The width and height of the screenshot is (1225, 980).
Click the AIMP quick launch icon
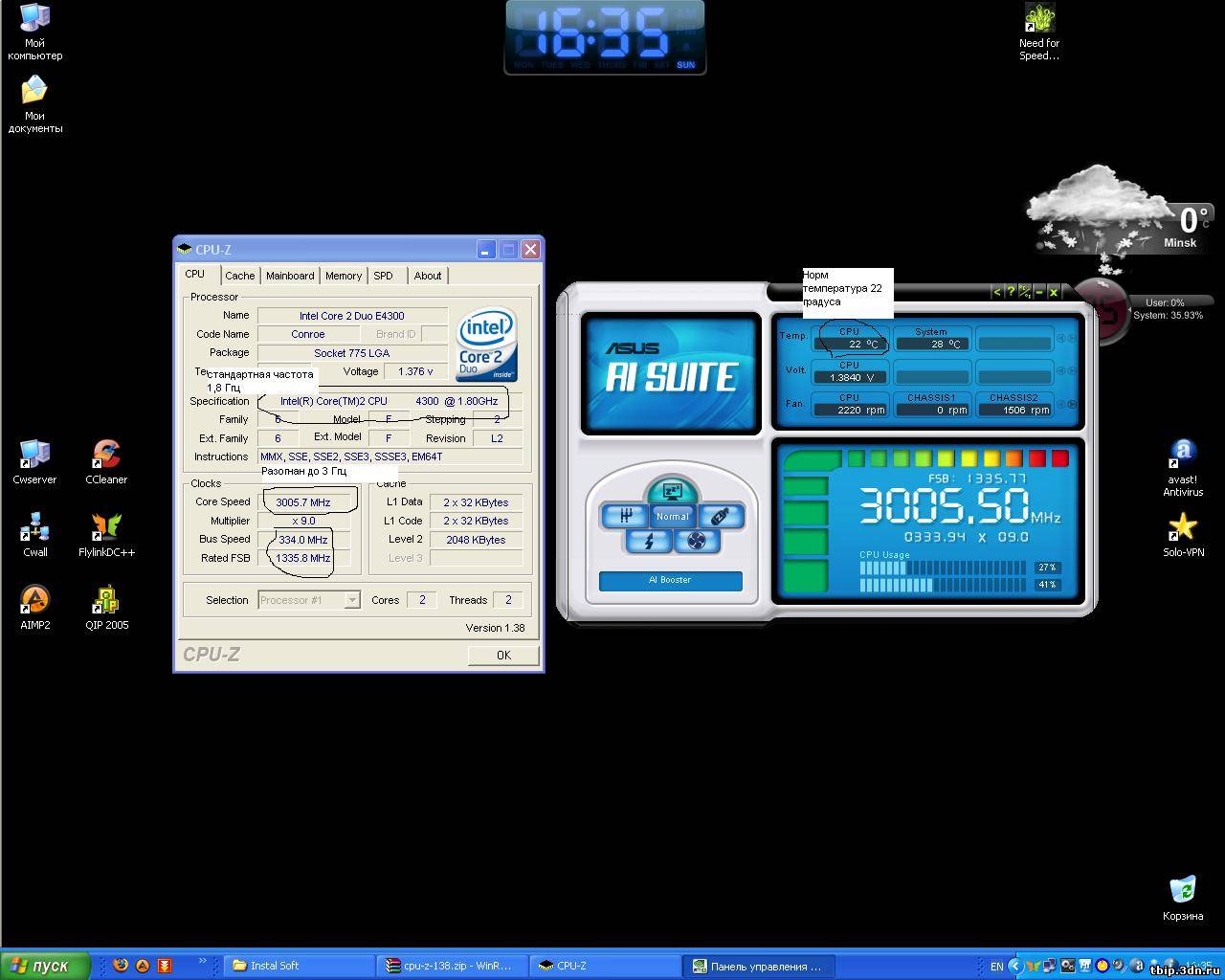coord(143,966)
